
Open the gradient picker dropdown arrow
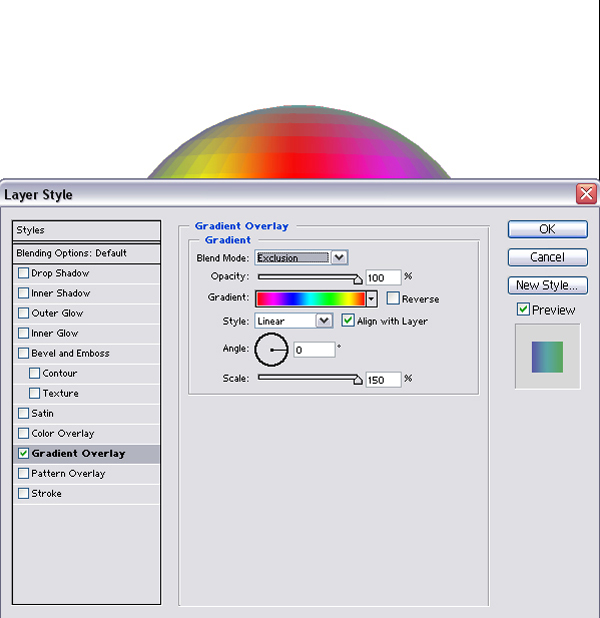371,299
